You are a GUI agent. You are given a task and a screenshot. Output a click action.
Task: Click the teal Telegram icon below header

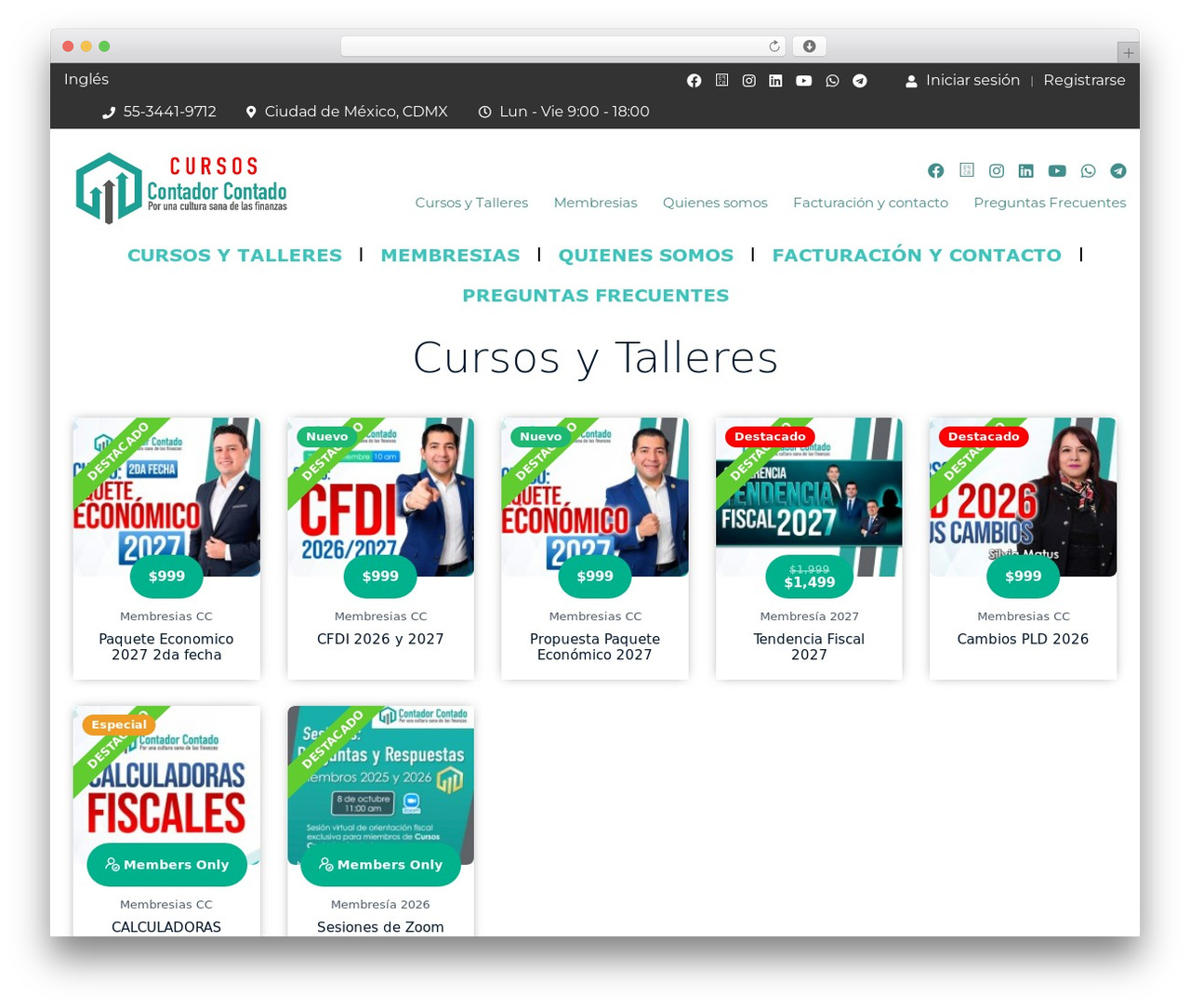pos(1118,170)
